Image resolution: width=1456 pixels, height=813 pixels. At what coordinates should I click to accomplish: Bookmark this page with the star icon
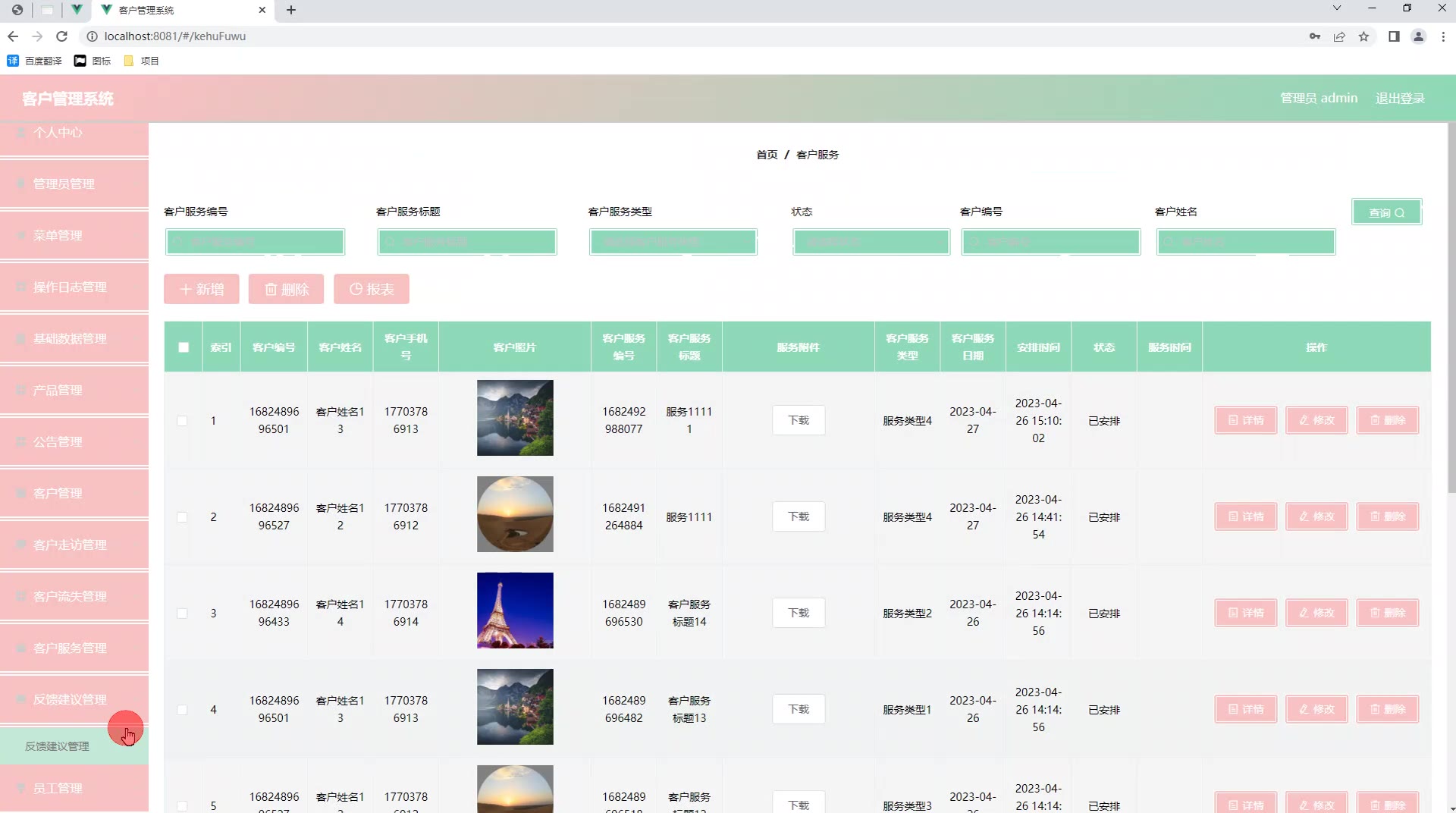click(x=1363, y=36)
